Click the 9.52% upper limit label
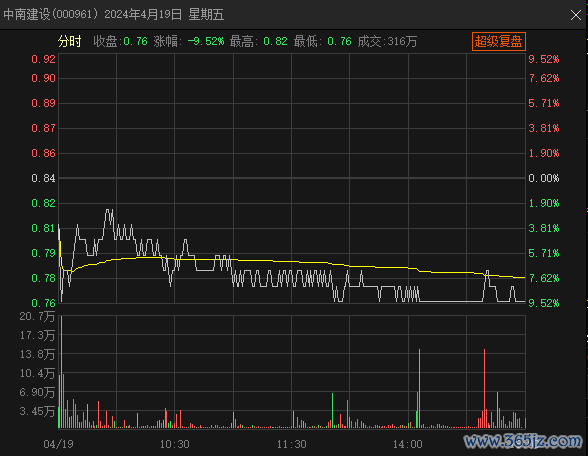588x456 pixels. click(x=544, y=59)
